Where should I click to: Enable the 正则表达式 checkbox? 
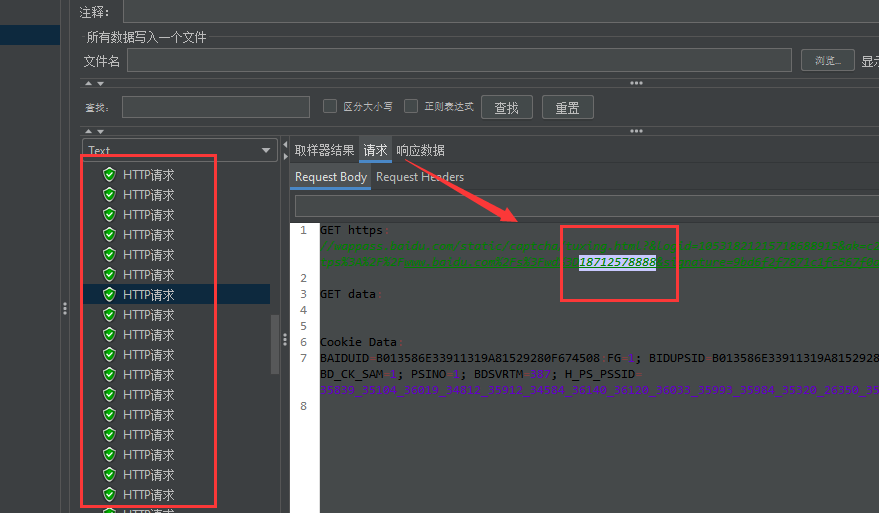(411, 106)
